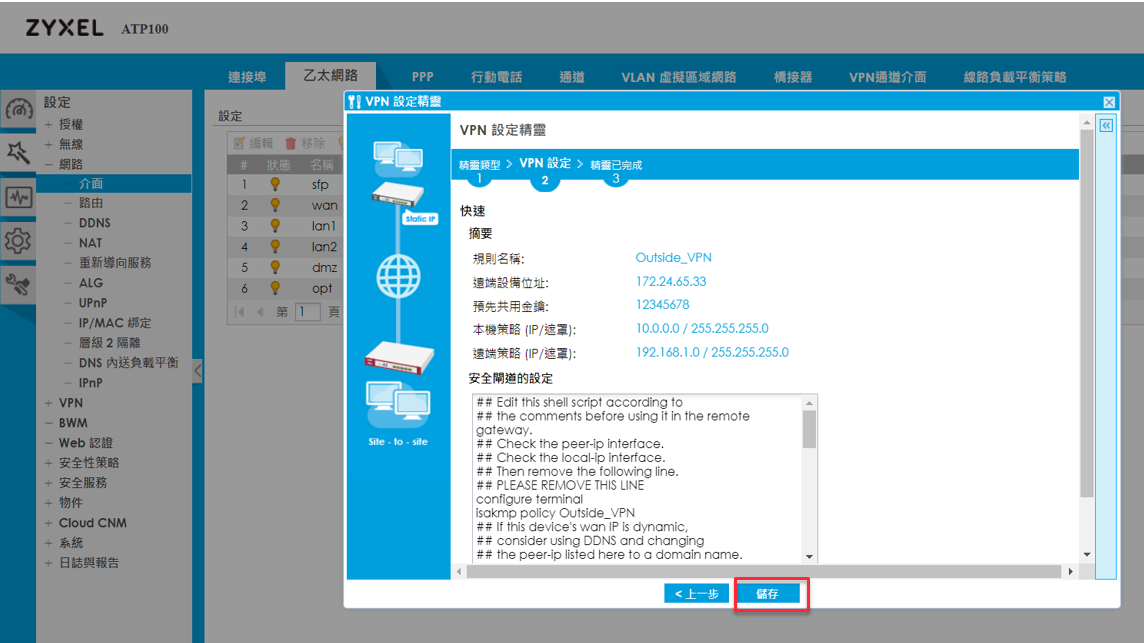Switch to the VPN通道介面 tab
The image size is (1144, 643).
[x=887, y=77]
